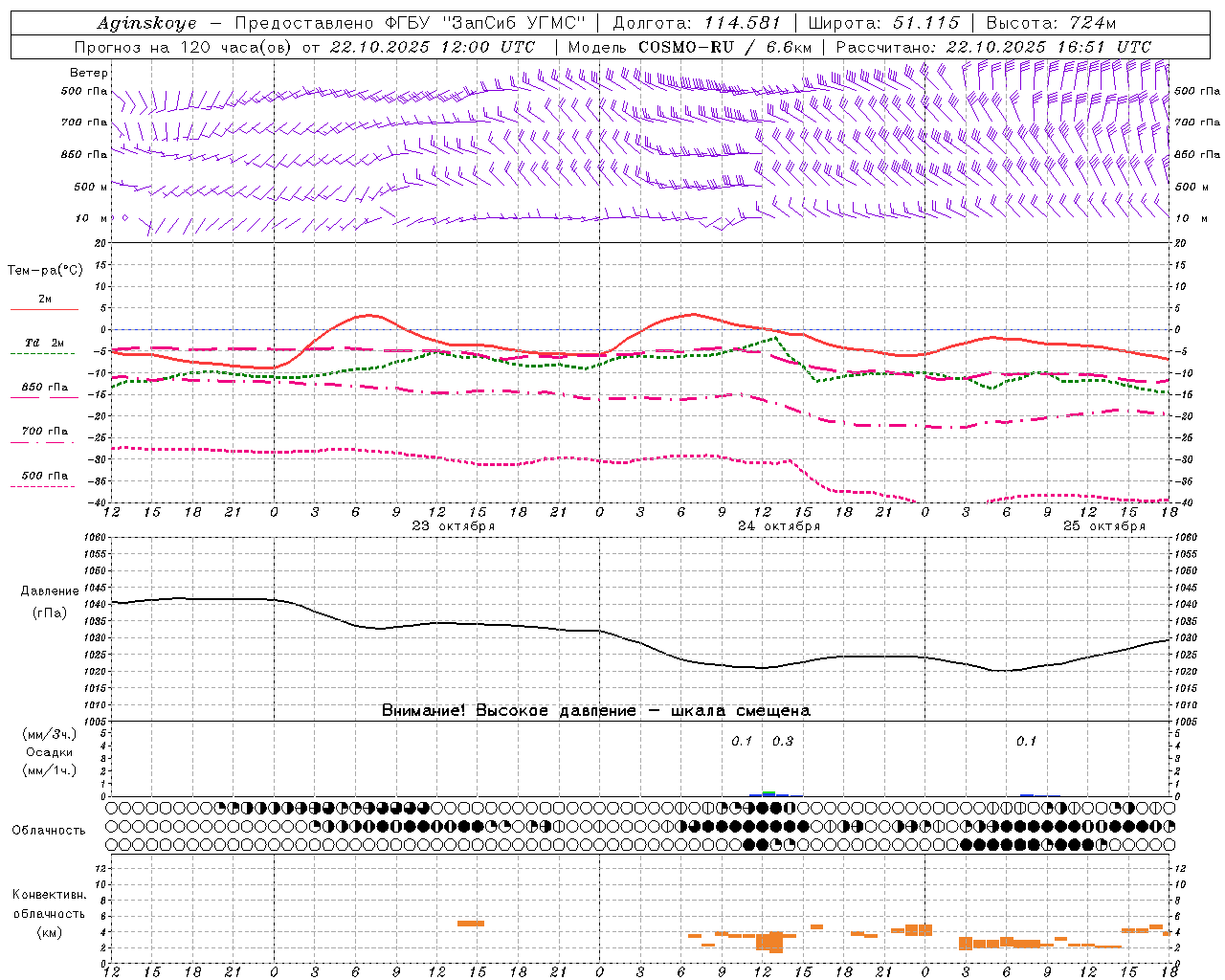Select the text 'Предоставлено ФГБУ "ЗапСиб УГМС"'
Image resolution: width=1225 pixels, height=980 pixels.
click(x=410, y=23)
